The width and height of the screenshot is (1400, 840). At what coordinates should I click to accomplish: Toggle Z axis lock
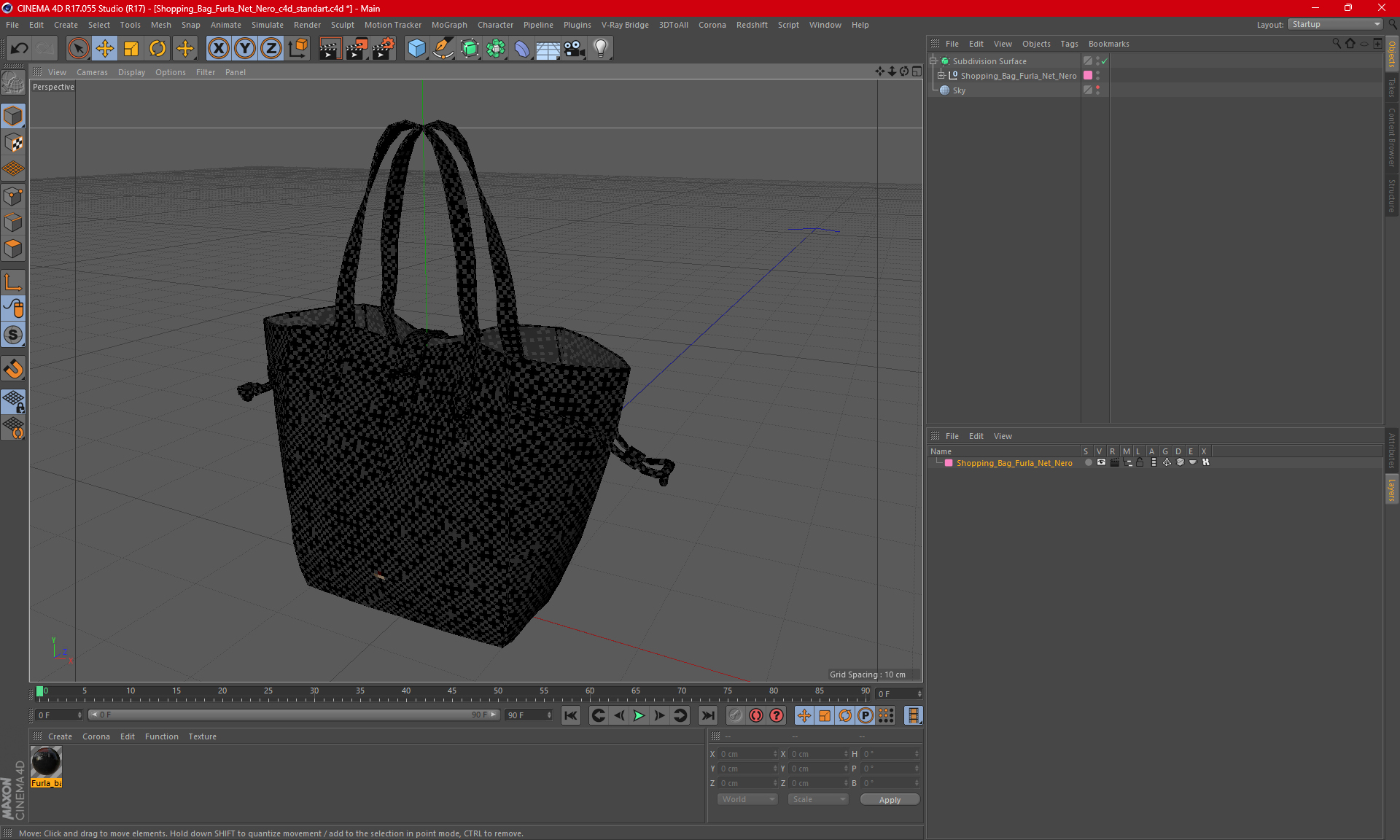coord(271,48)
